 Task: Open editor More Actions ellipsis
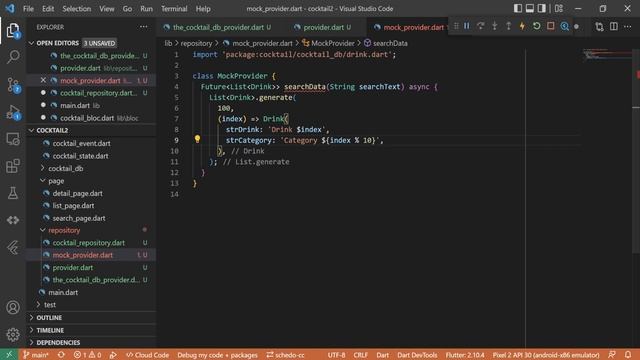(627, 27)
